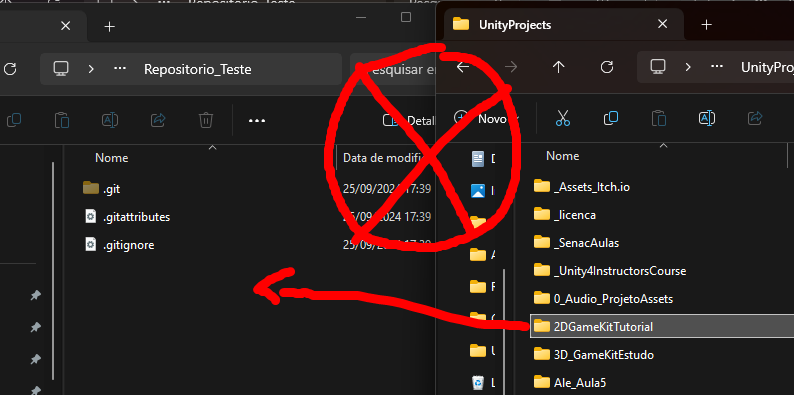Select Ale_Aula5 folder
This screenshot has height=395, width=794.
pyautogui.click(x=570, y=382)
